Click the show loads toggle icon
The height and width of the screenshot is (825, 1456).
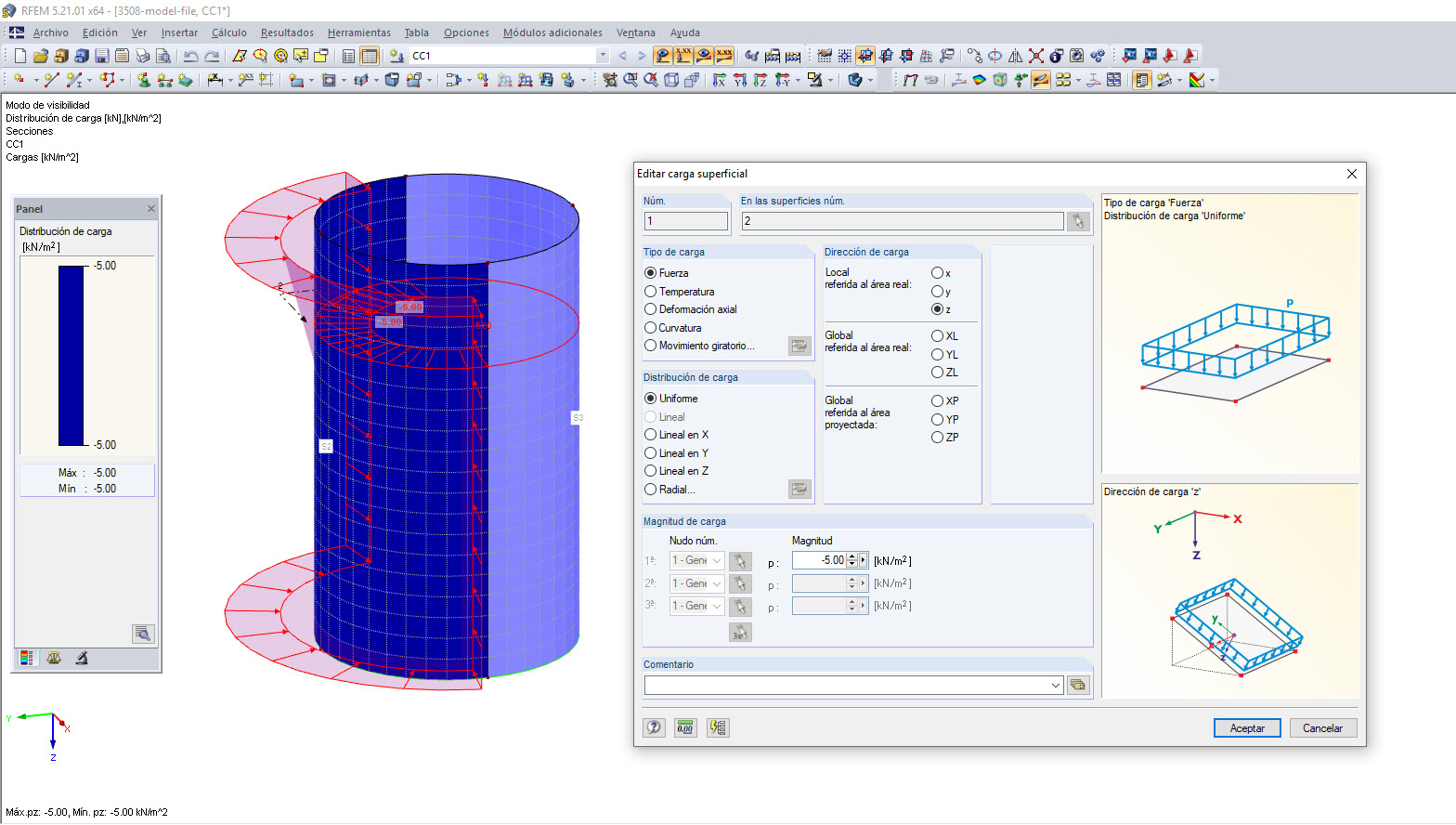(x=662, y=56)
